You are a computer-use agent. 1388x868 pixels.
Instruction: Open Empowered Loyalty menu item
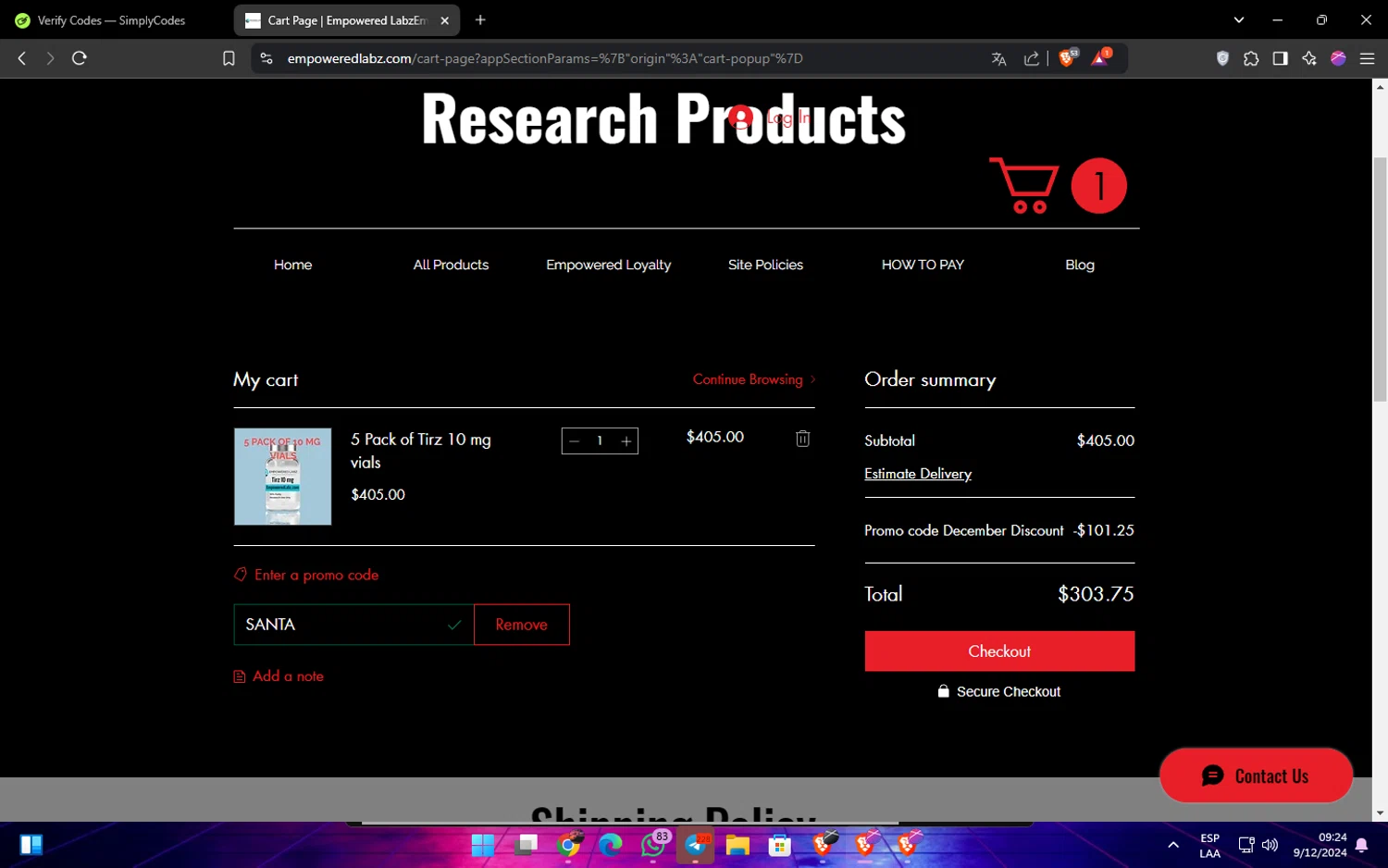point(609,265)
